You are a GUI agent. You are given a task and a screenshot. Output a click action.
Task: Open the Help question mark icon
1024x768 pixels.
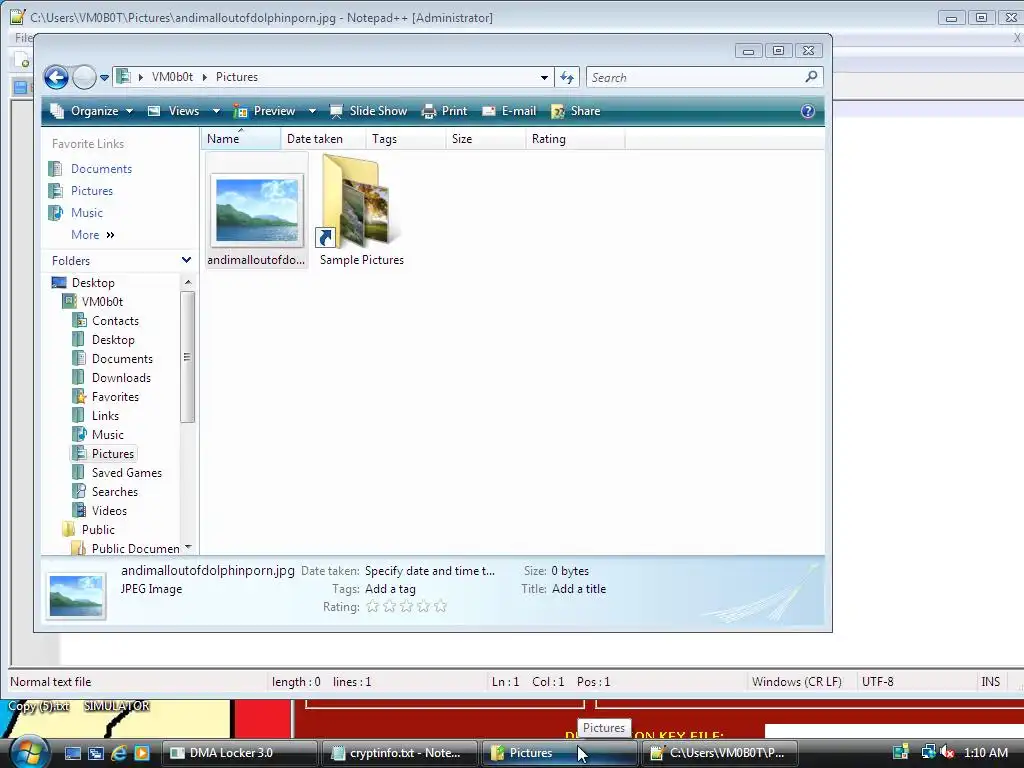pyautogui.click(x=808, y=111)
